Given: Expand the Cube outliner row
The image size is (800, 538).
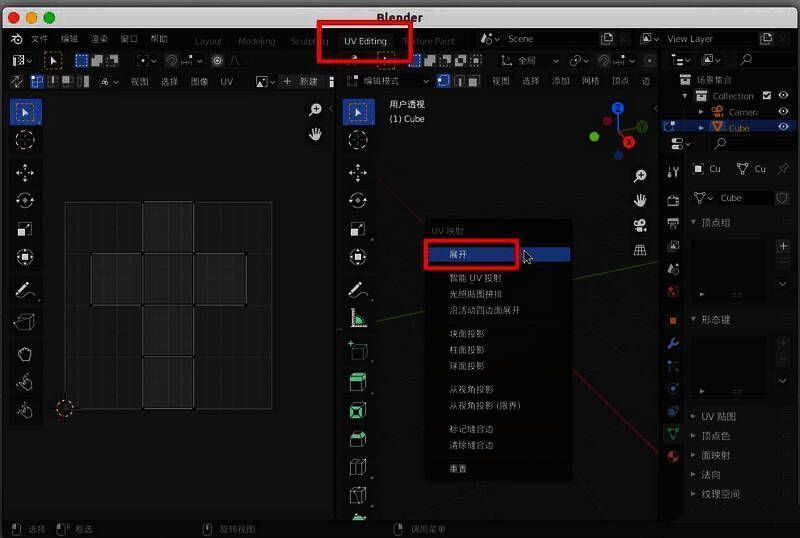Looking at the screenshot, I should click(701, 127).
